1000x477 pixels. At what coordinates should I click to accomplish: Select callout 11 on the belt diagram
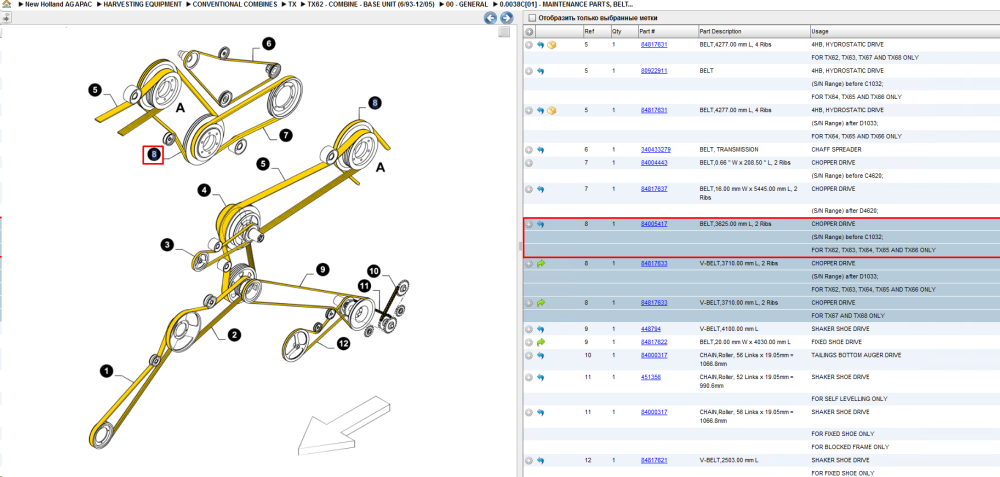(x=364, y=286)
